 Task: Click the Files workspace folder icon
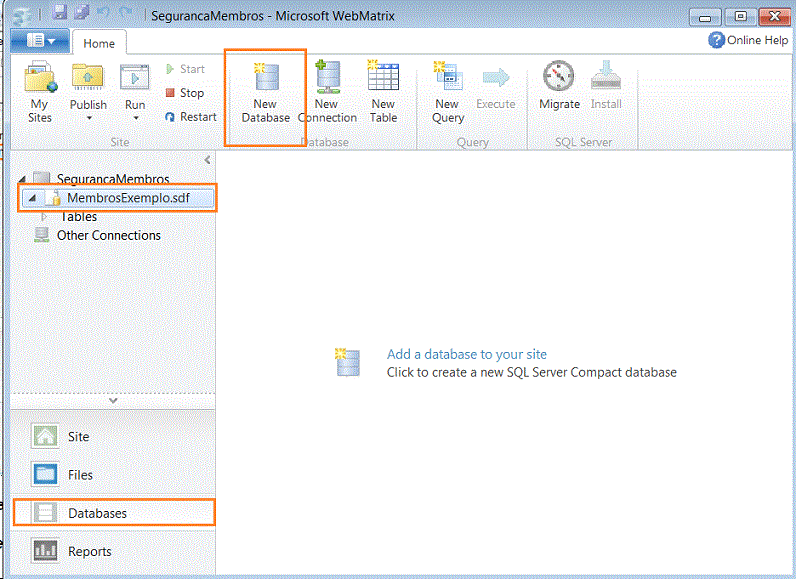[x=45, y=474]
